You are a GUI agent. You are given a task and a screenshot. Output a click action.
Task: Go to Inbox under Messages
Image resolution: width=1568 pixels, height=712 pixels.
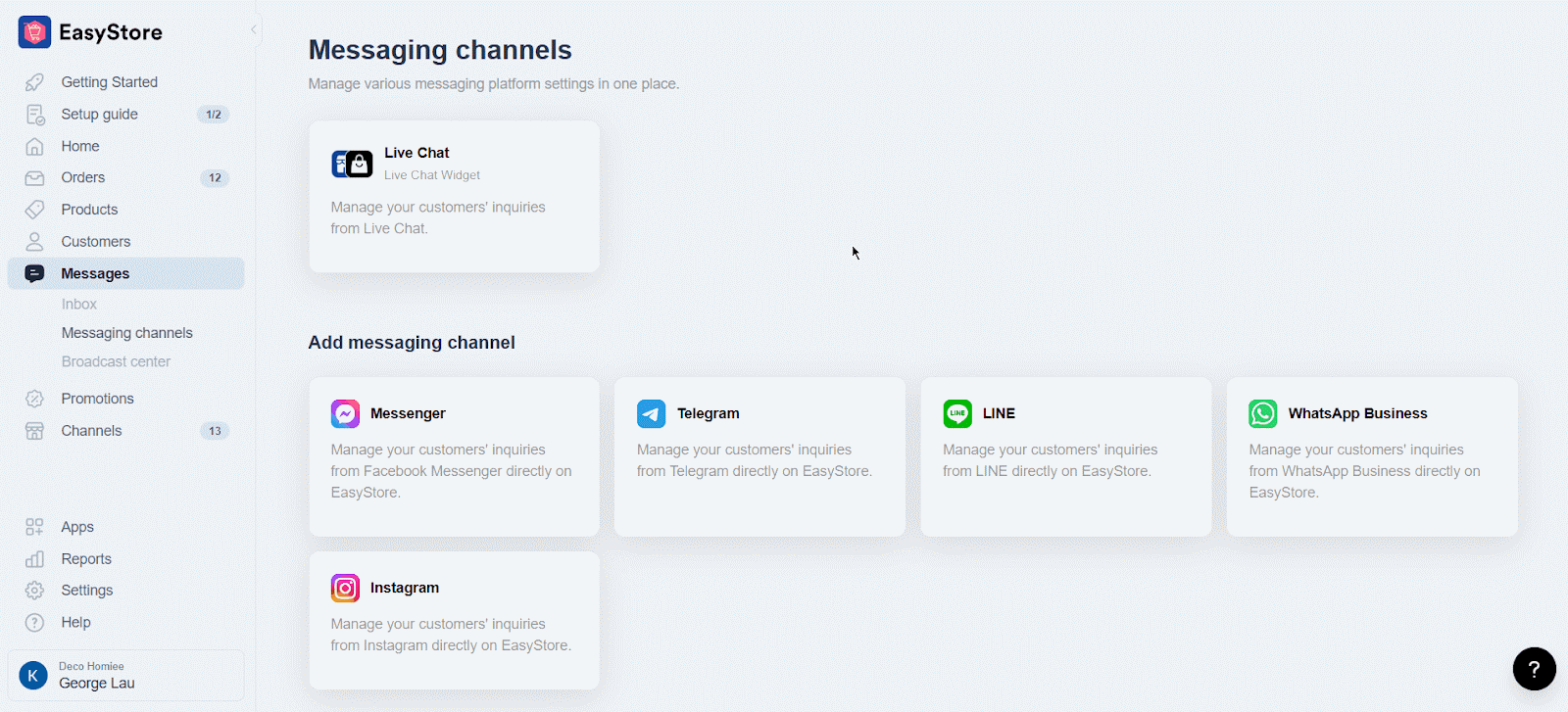coord(79,305)
